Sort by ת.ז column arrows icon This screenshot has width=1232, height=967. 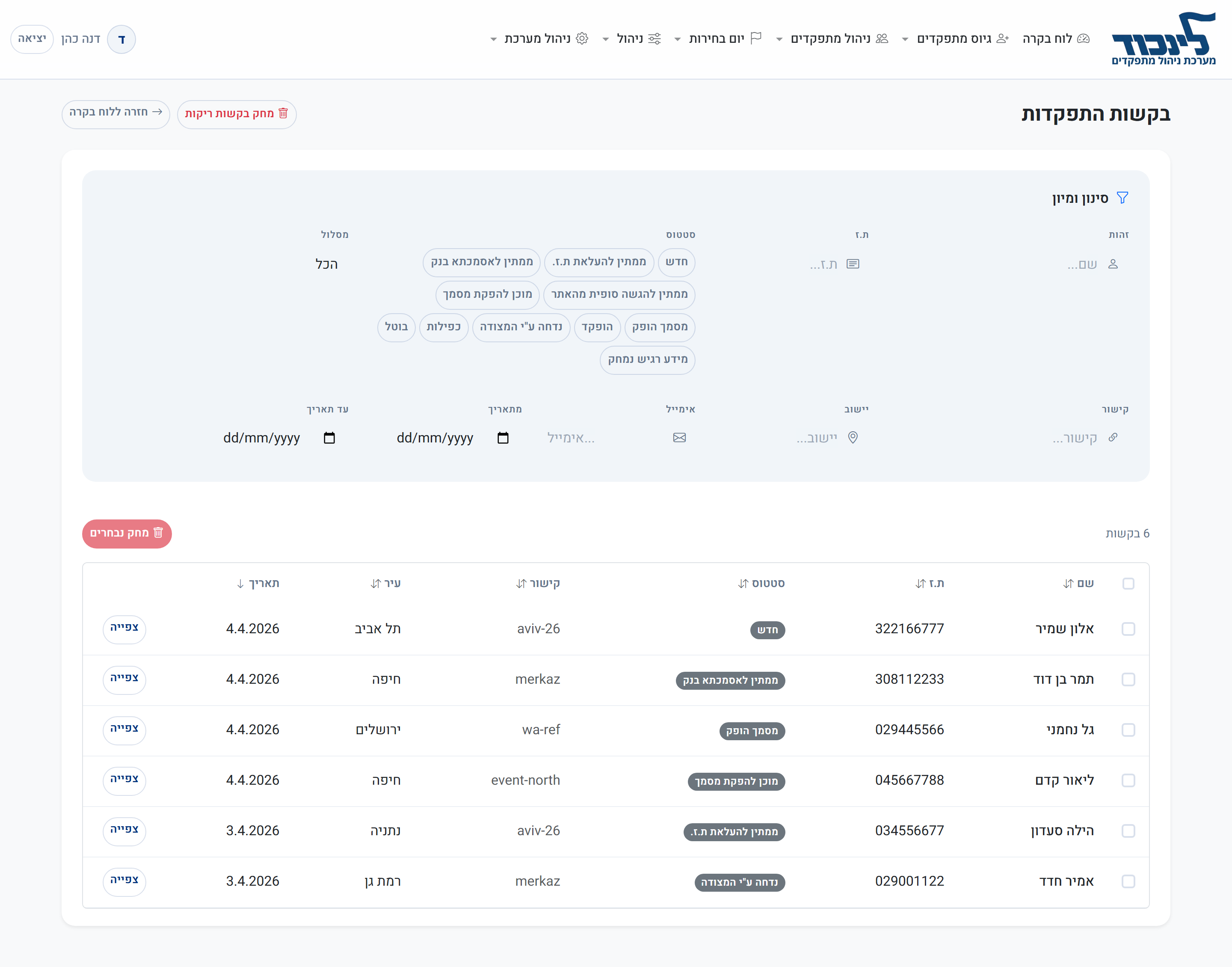pos(920,584)
